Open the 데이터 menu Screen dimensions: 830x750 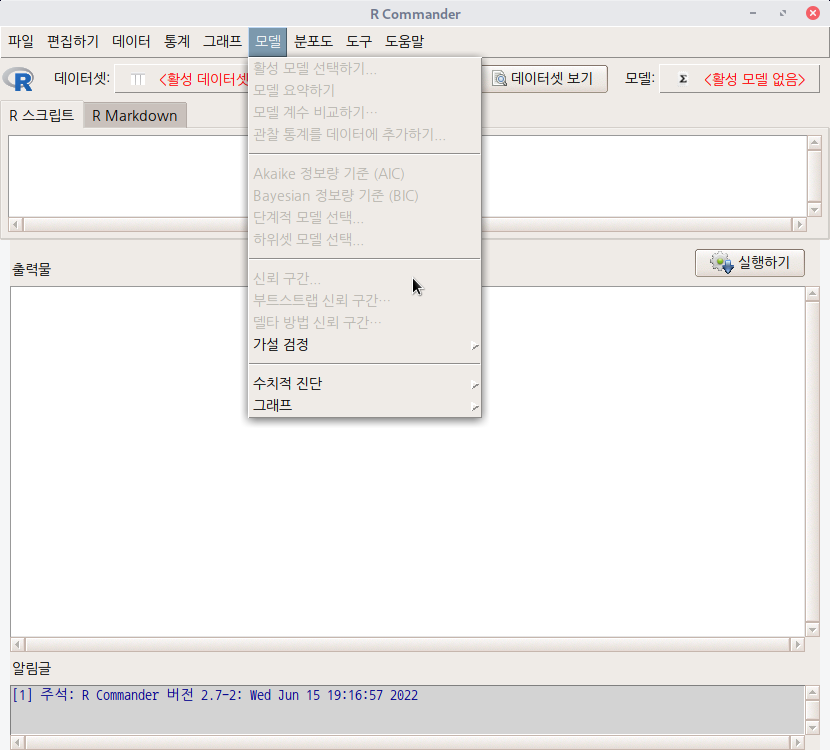(x=131, y=41)
